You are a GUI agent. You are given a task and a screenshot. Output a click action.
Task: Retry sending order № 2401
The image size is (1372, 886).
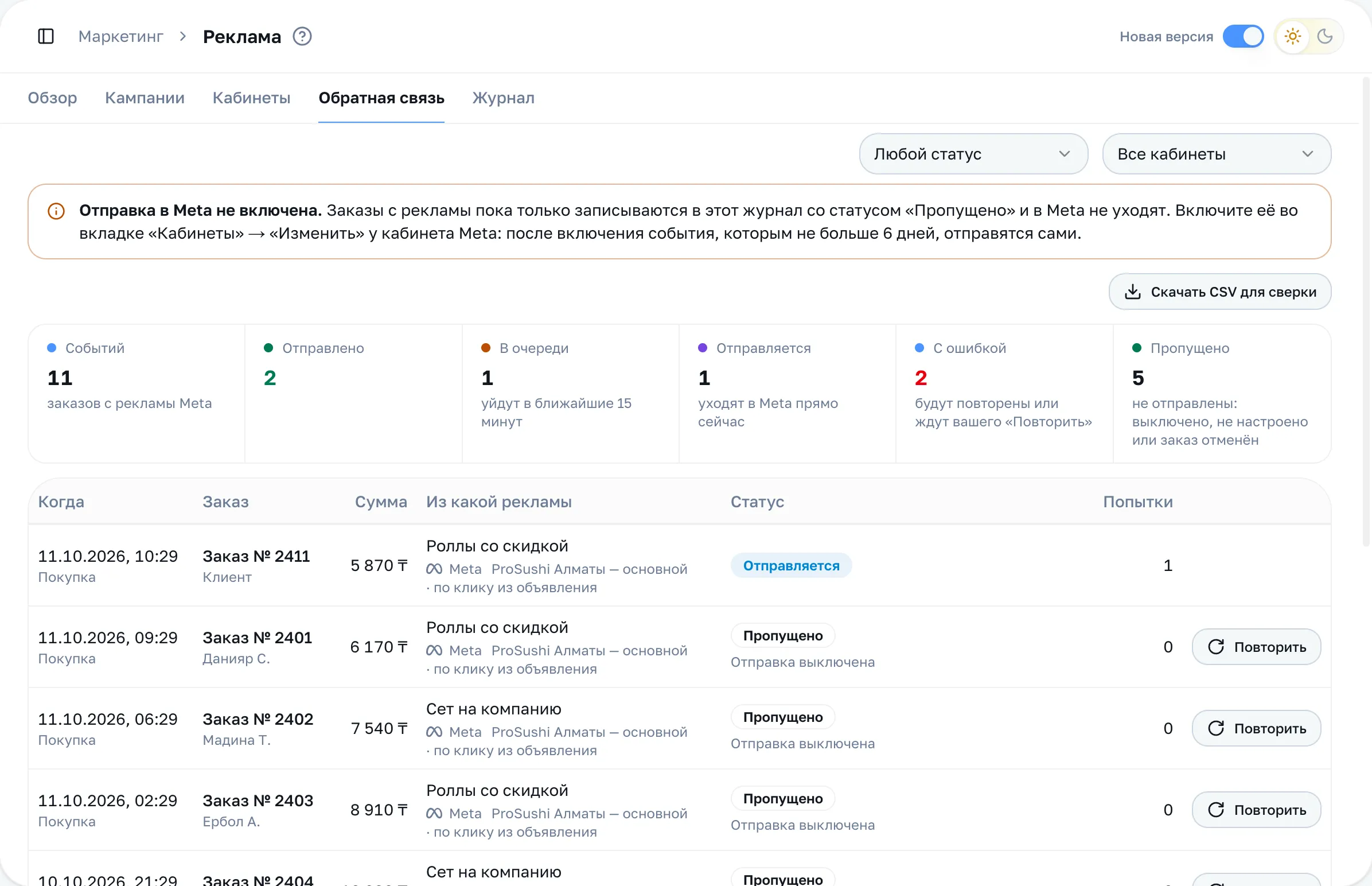1256,647
